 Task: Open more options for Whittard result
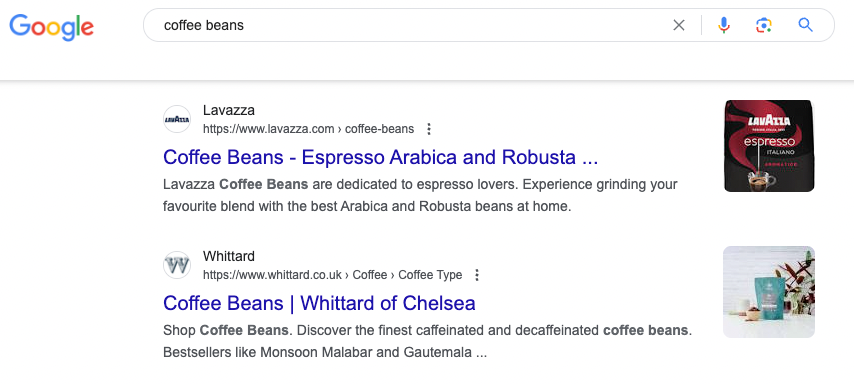click(477, 275)
